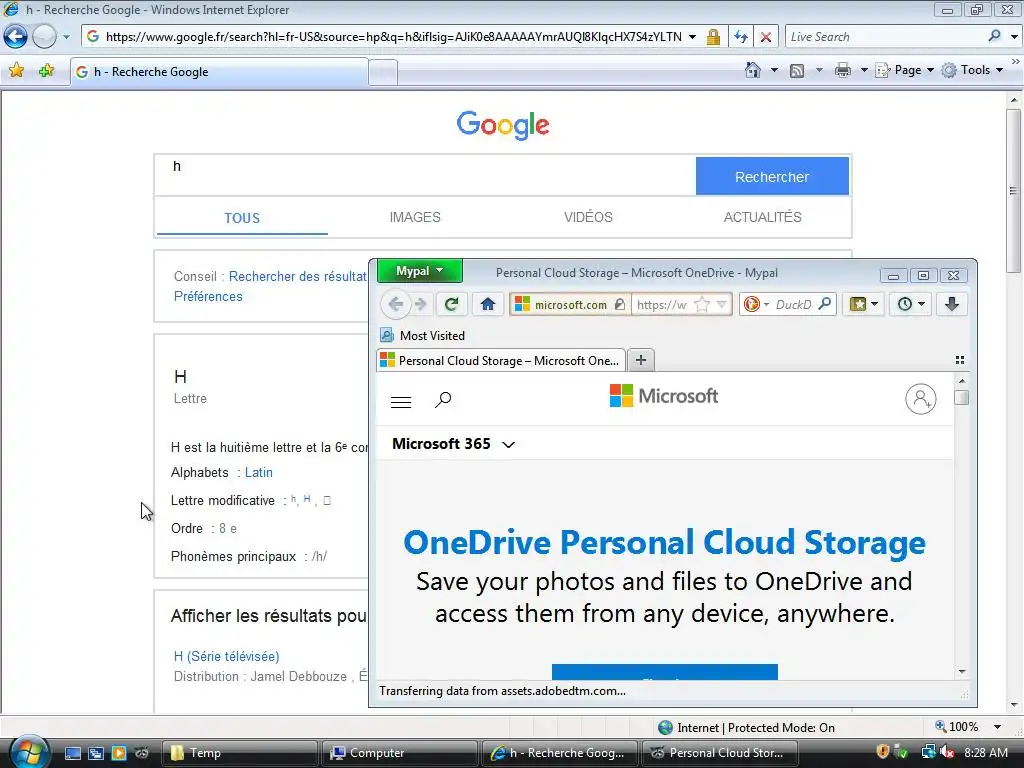The width and height of the screenshot is (1024, 768).
Task: Click the Mypal page scrollbar thumb
Action: click(961, 398)
